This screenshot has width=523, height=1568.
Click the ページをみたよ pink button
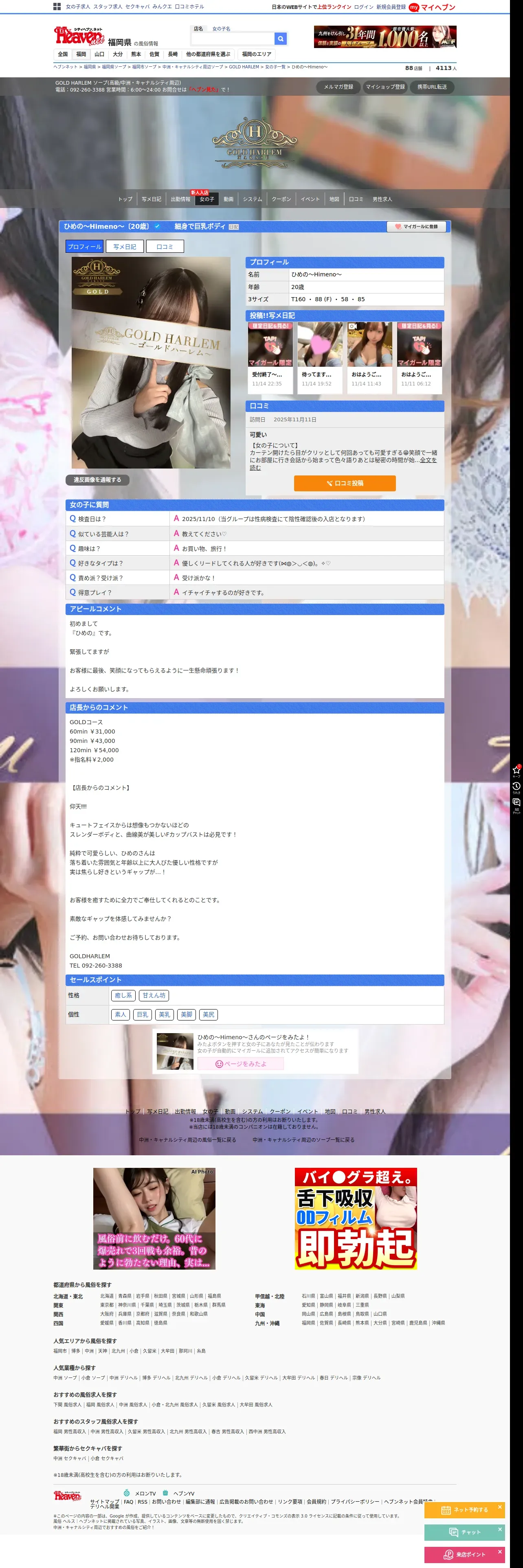(x=240, y=1063)
